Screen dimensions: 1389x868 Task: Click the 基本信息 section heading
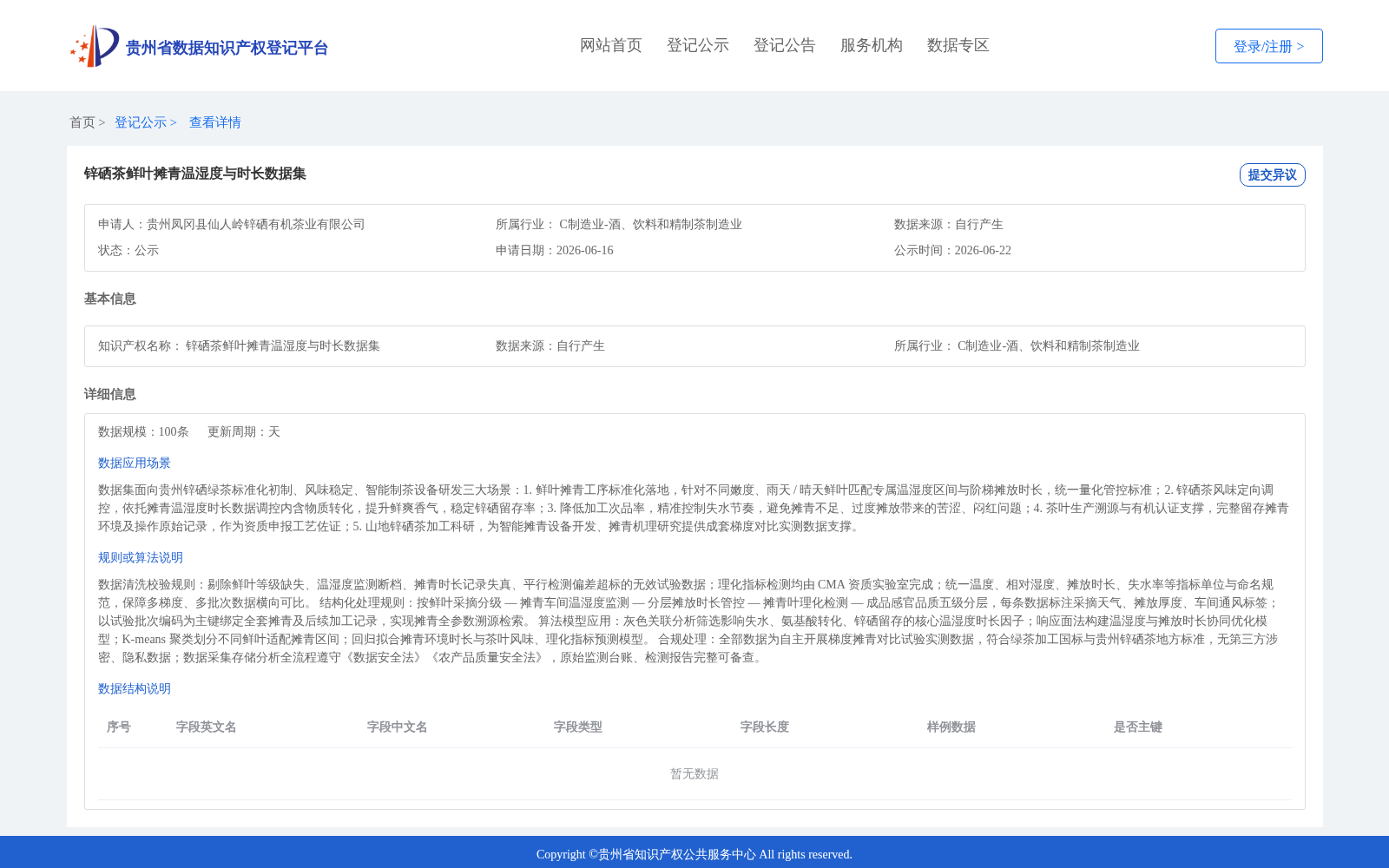(x=110, y=299)
